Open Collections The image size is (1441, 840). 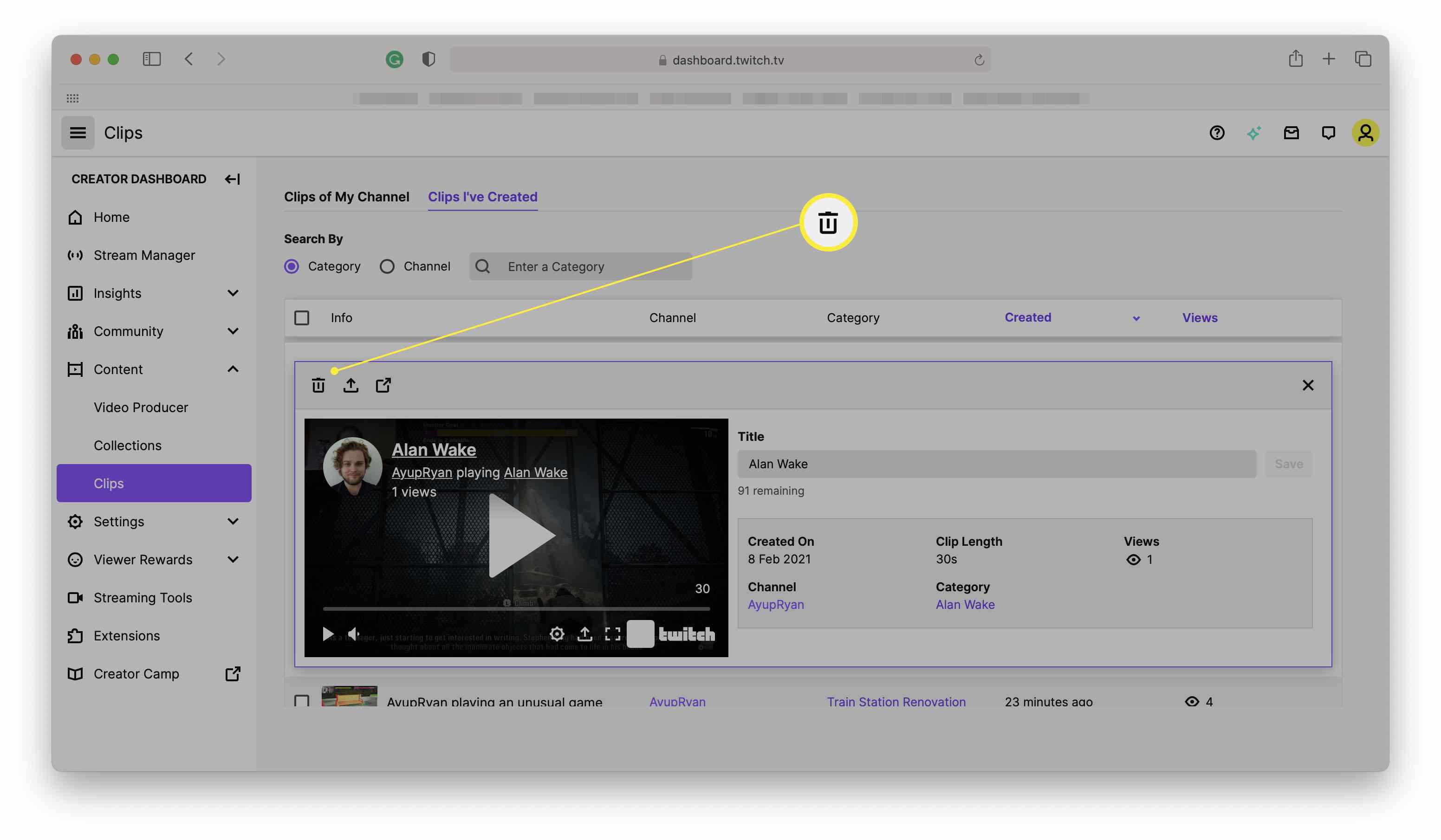(128, 446)
